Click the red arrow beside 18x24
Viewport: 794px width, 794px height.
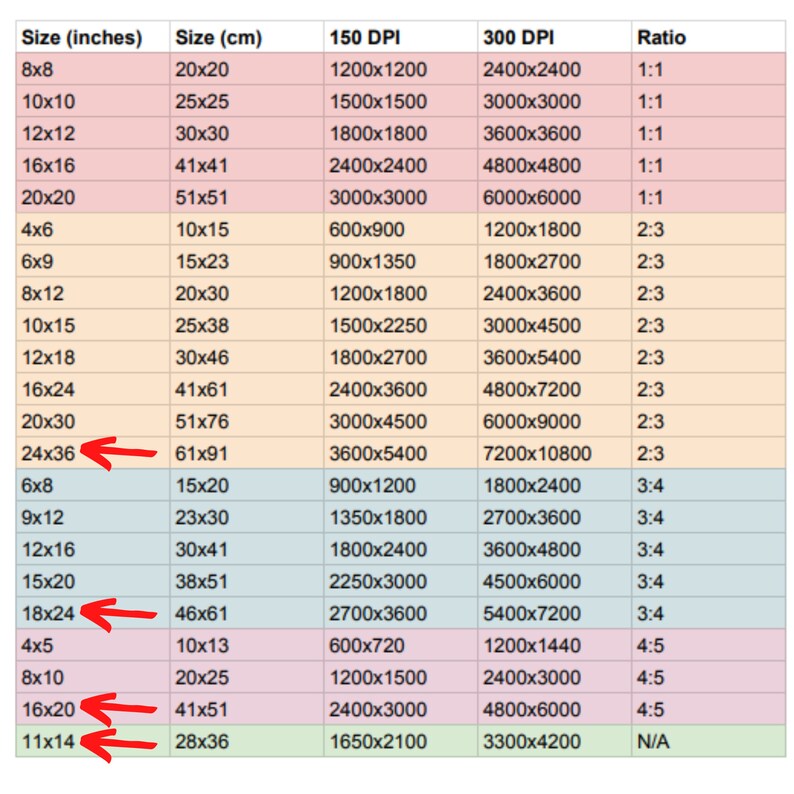118,614
